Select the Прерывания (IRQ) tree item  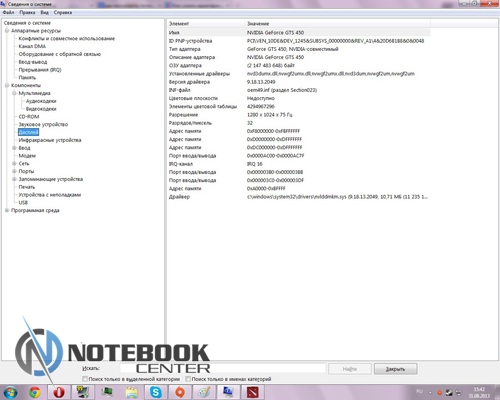point(40,70)
